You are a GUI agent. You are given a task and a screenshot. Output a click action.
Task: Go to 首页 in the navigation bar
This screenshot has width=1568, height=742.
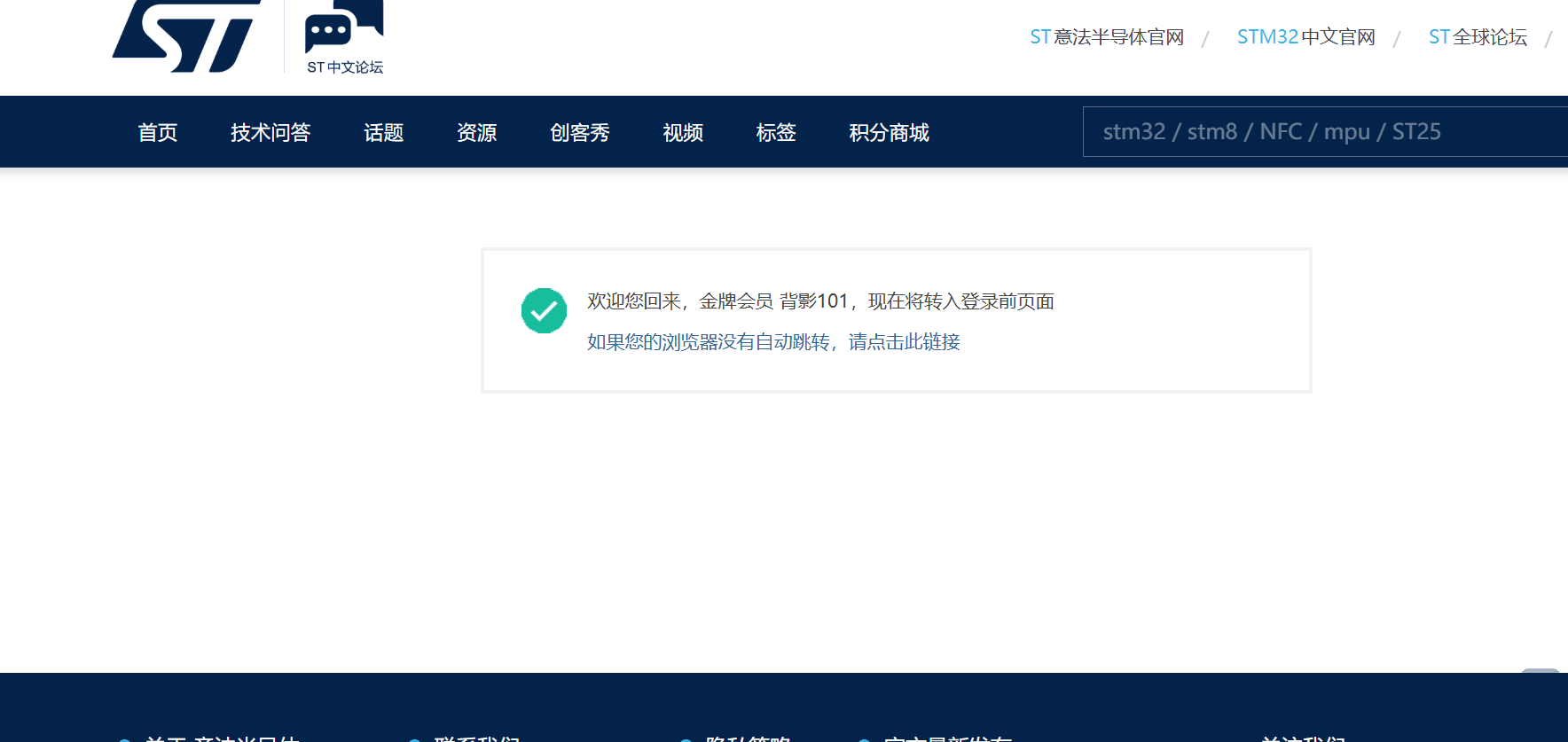click(158, 132)
